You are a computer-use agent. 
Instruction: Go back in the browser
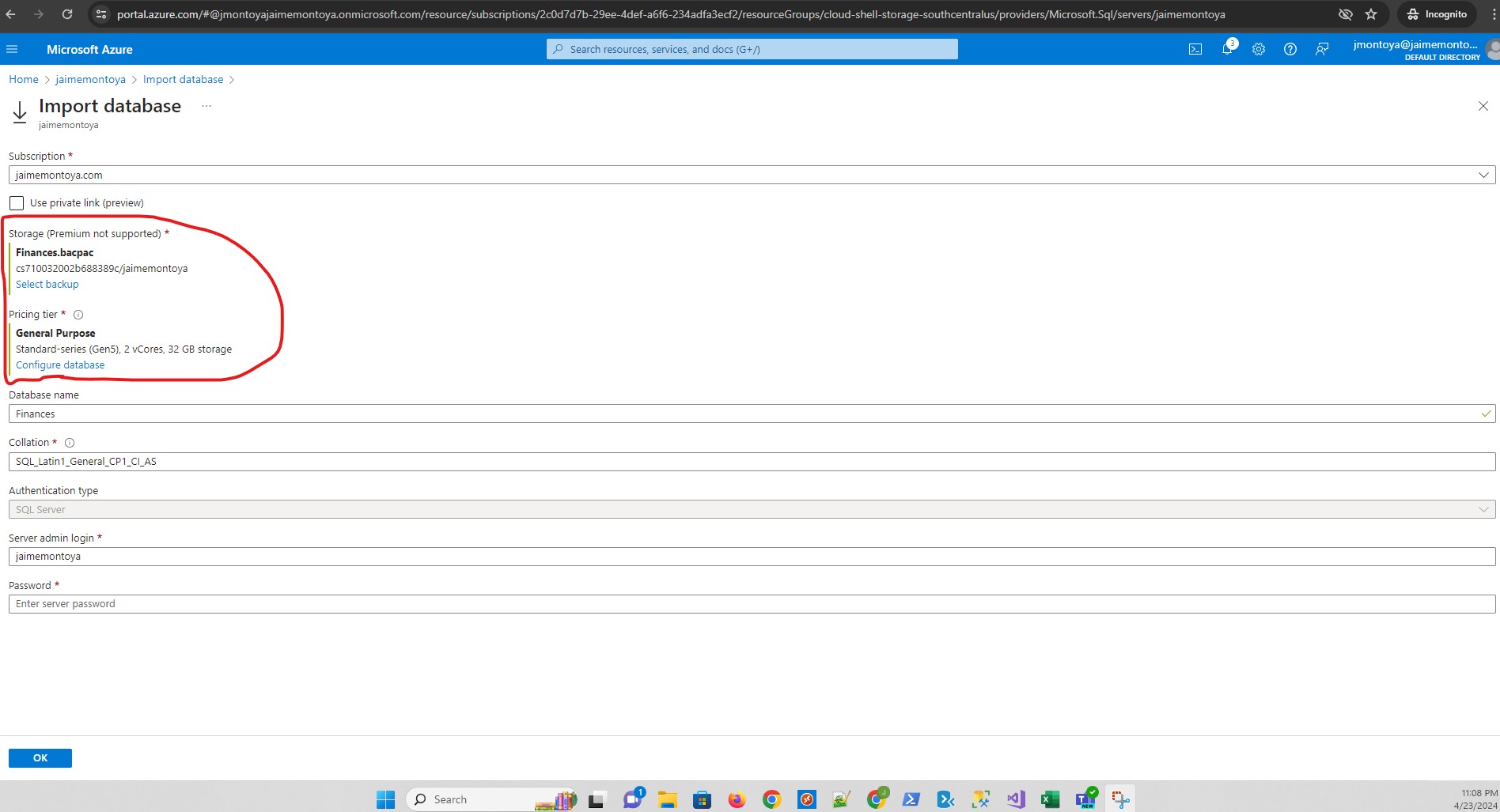(x=11, y=14)
